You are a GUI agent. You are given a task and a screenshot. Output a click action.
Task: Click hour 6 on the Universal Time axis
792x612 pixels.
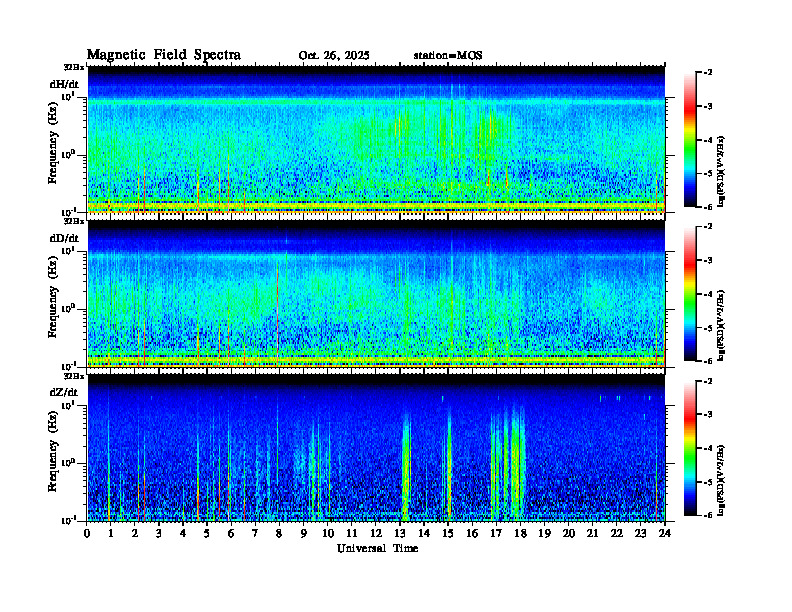(231, 534)
